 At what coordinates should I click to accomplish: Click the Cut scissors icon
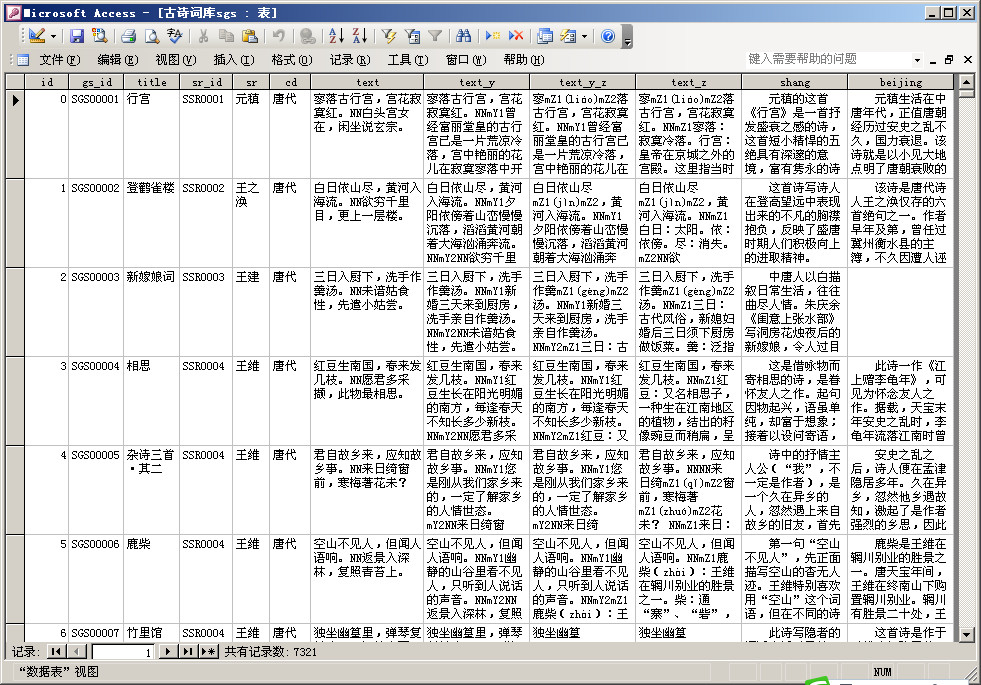click(203, 36)
